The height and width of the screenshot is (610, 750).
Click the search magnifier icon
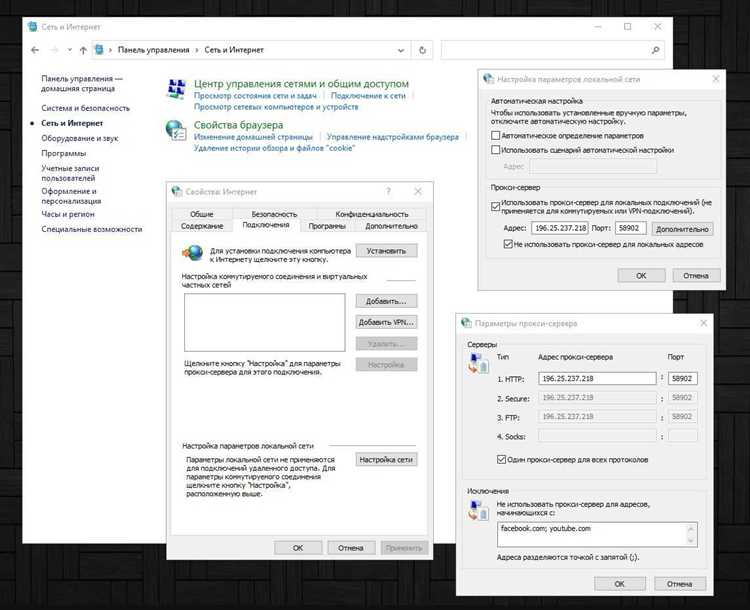(x=655, y=50)
